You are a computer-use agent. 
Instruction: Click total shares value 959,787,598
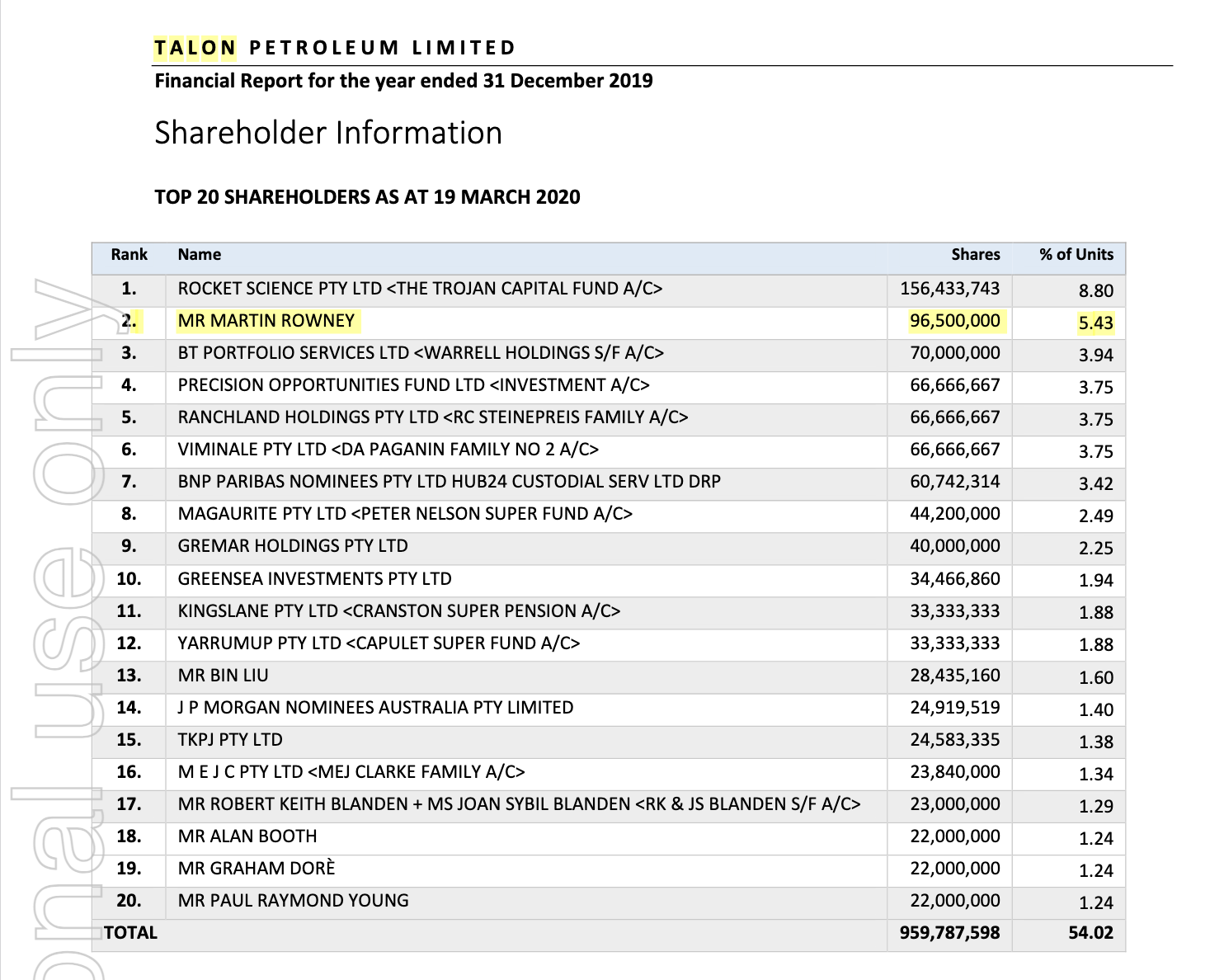[x=949, y=933]
